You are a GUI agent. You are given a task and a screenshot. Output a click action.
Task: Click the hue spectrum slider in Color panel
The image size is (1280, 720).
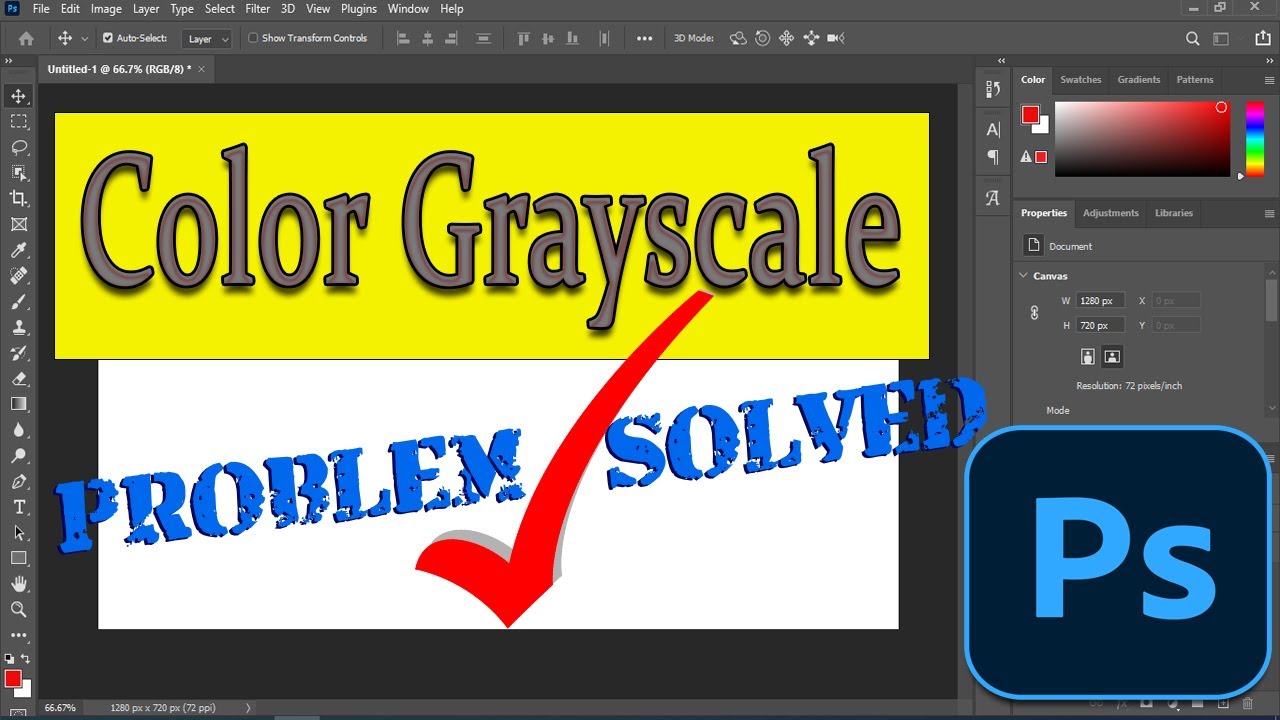(1254, 139)
